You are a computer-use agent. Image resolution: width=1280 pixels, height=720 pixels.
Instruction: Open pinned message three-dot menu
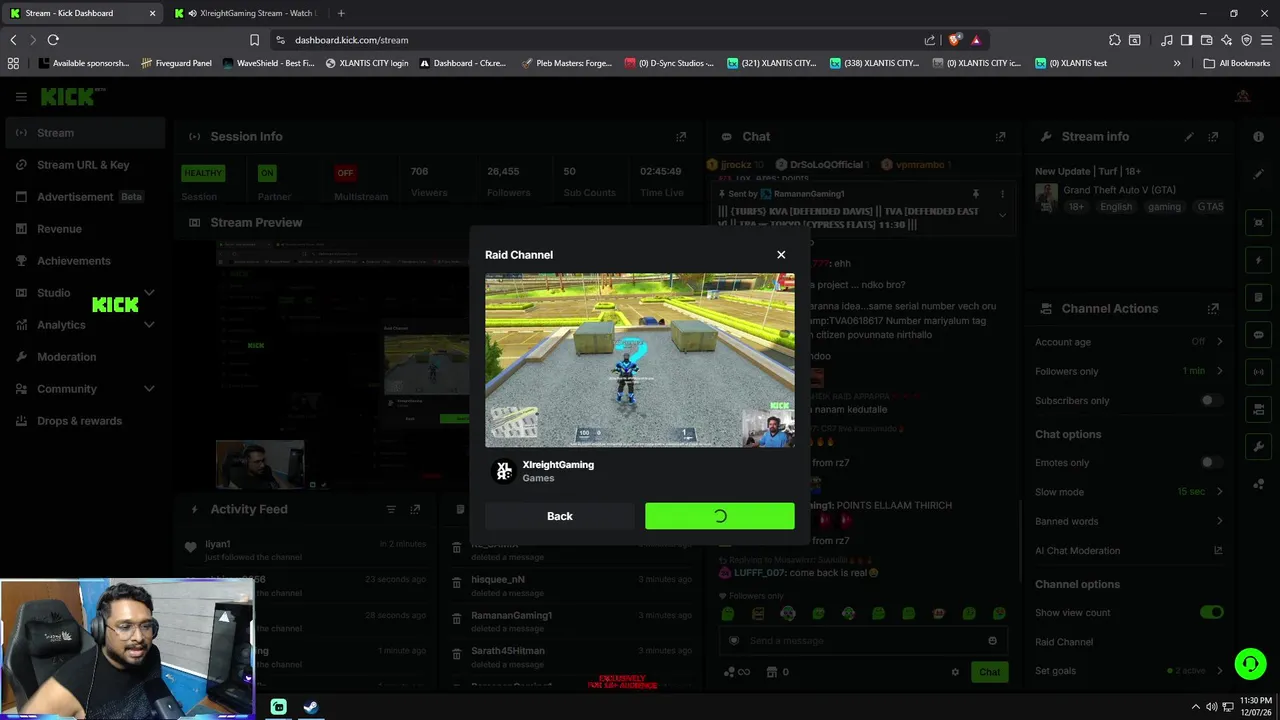point(1002,194)
